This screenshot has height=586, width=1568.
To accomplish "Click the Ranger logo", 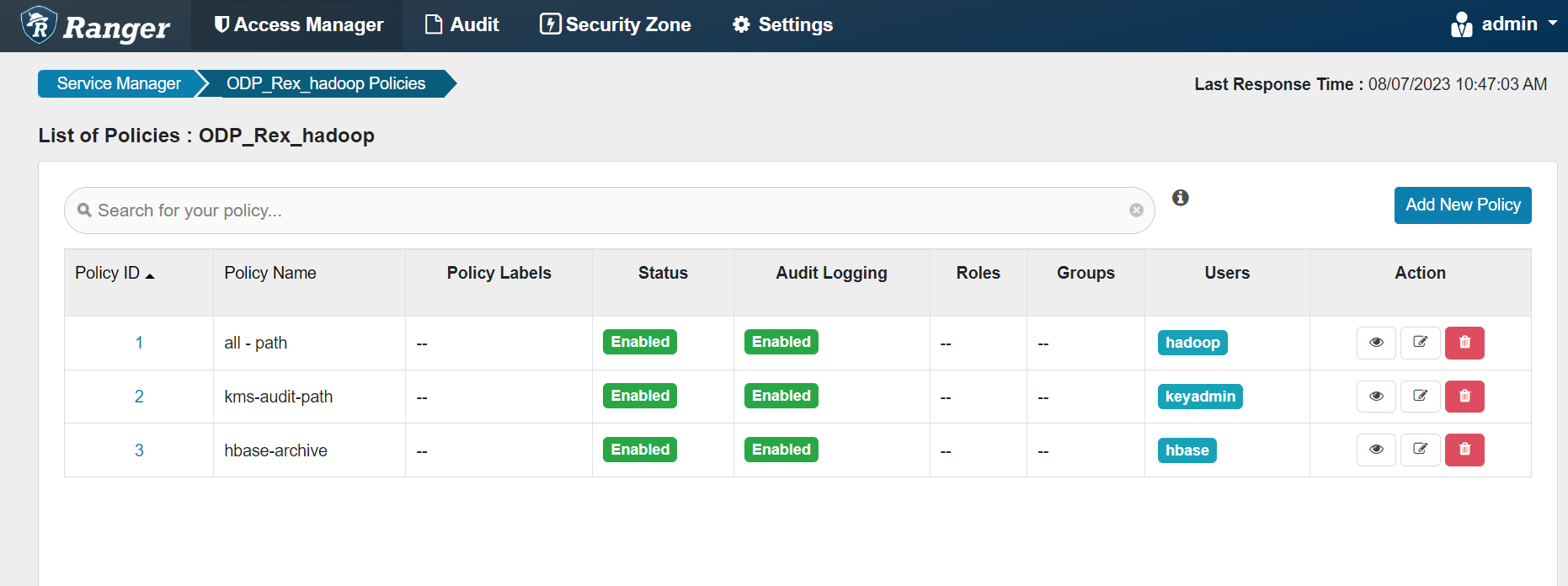I will 95,25.
